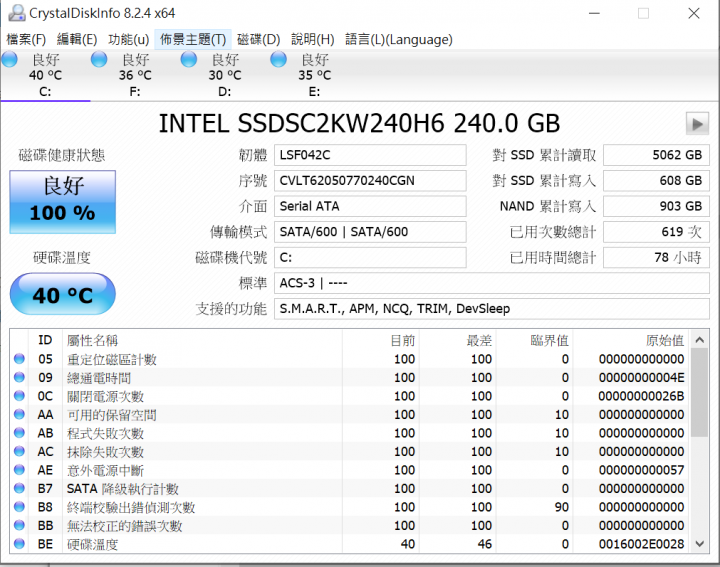Viewport: 720px width, 567px height.
Task: Go to next disk with the arrow button
Action: pos(697,124)
